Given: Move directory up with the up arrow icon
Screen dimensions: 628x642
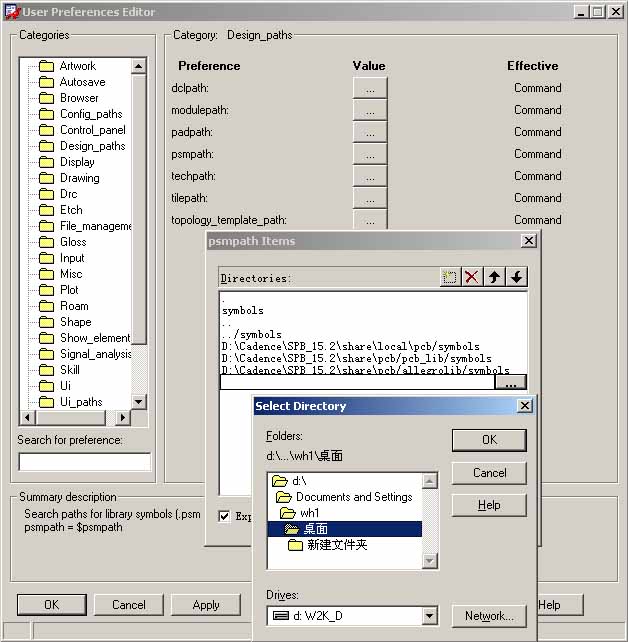Looking at the screenshot, I should (494, 277).
